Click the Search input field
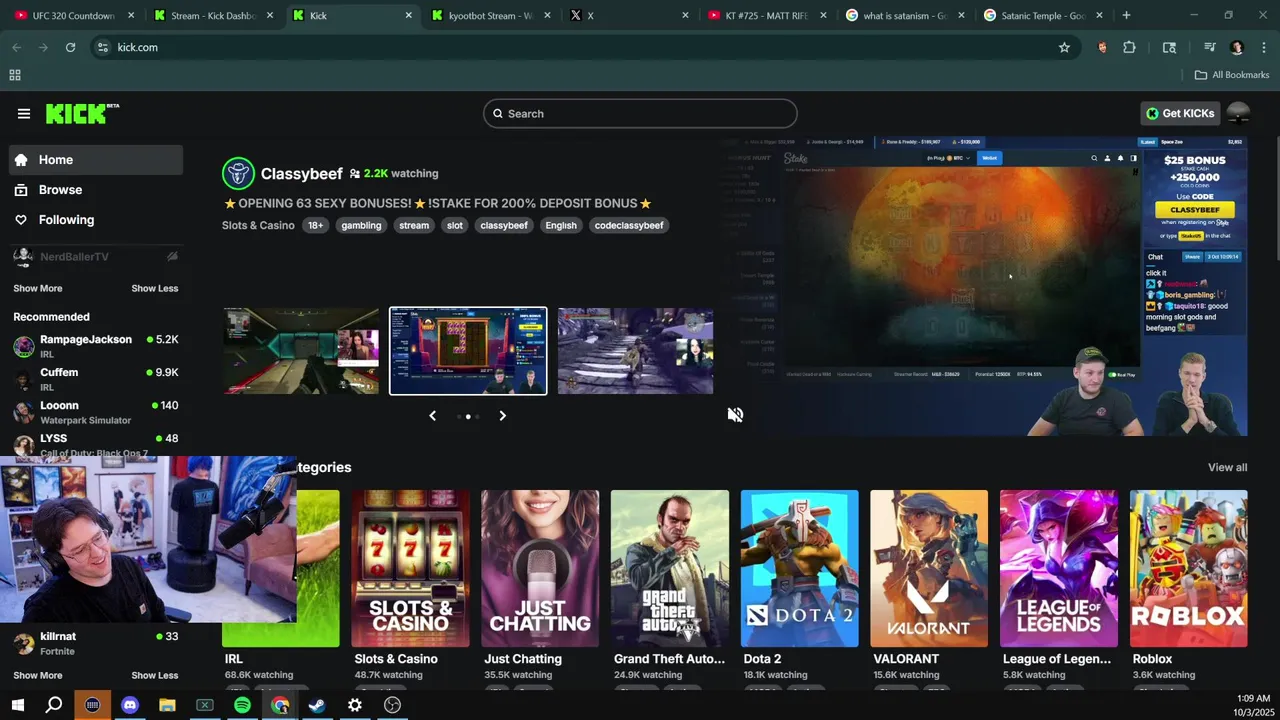 [x=640, y=114]
